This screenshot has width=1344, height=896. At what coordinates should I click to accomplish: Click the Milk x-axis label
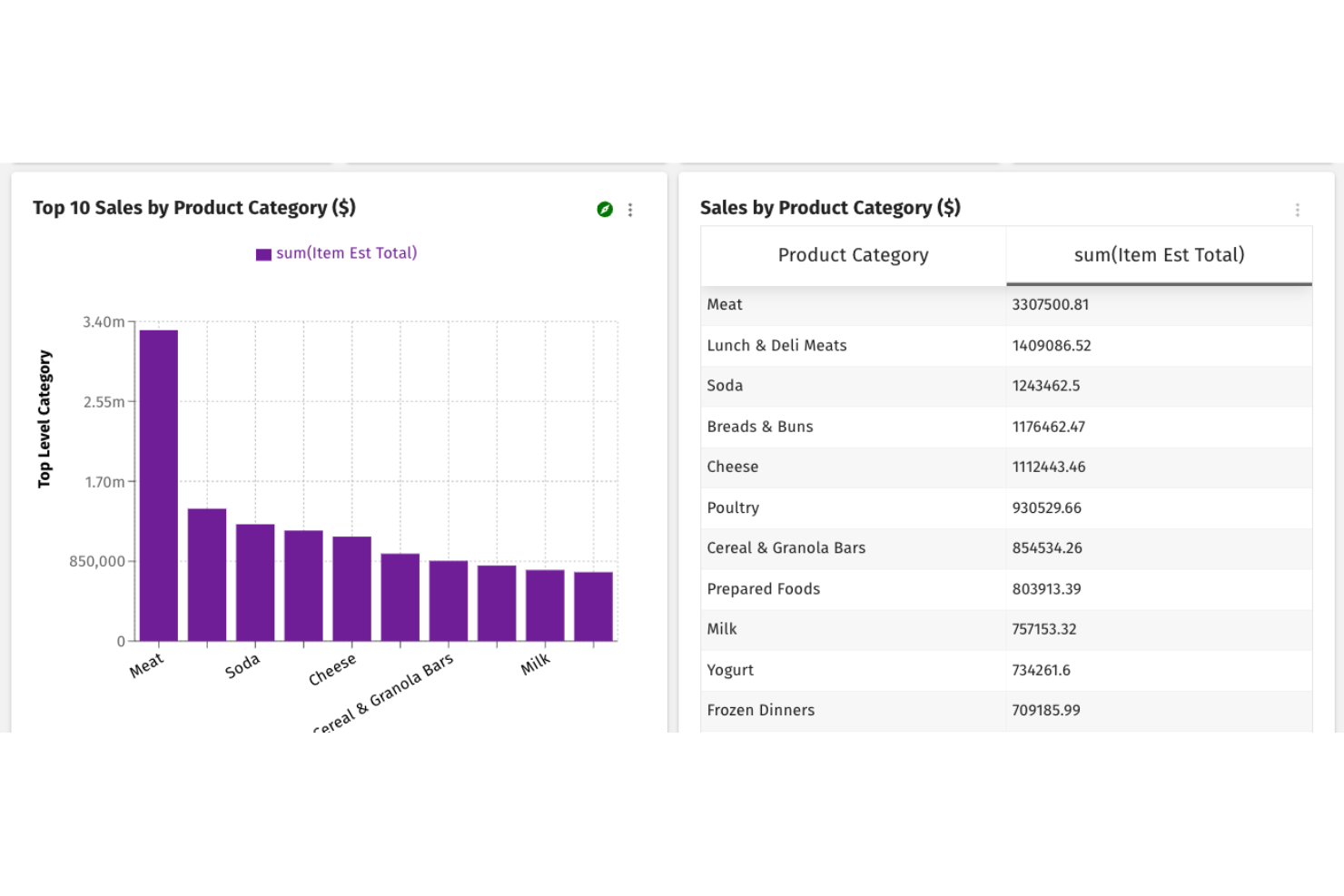pyautogui.click(x=536, y=664)
